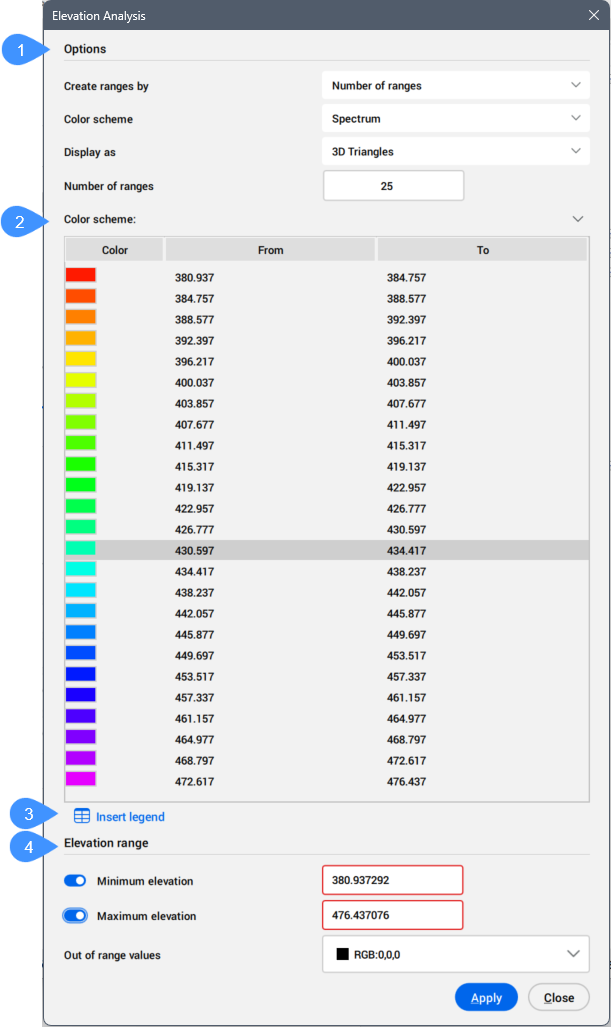Click the Insert legend table icon

click(82, 817)
